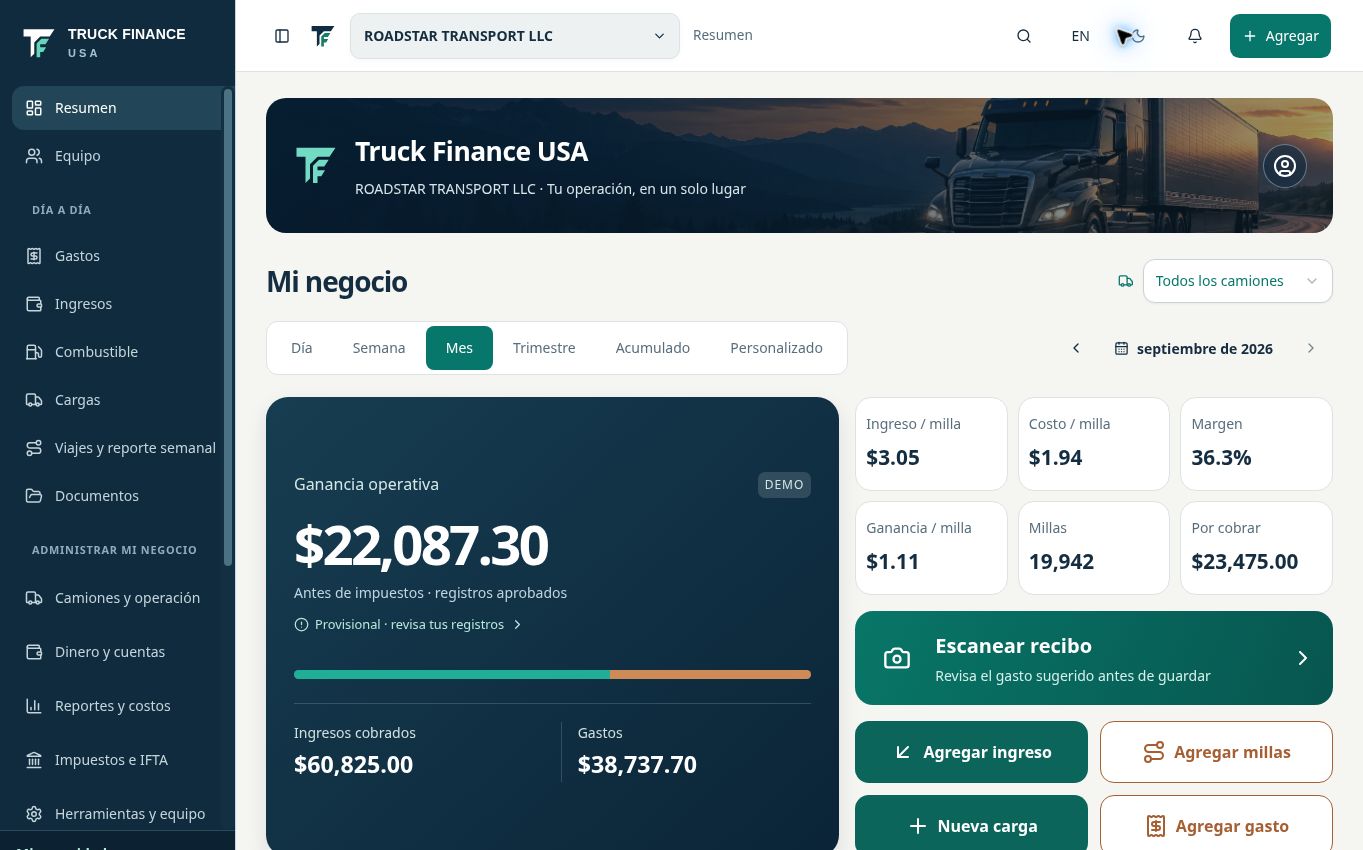This screenshot has height=850, width=1363.
Task: Open notifications bell
Action: [1195, 36]
